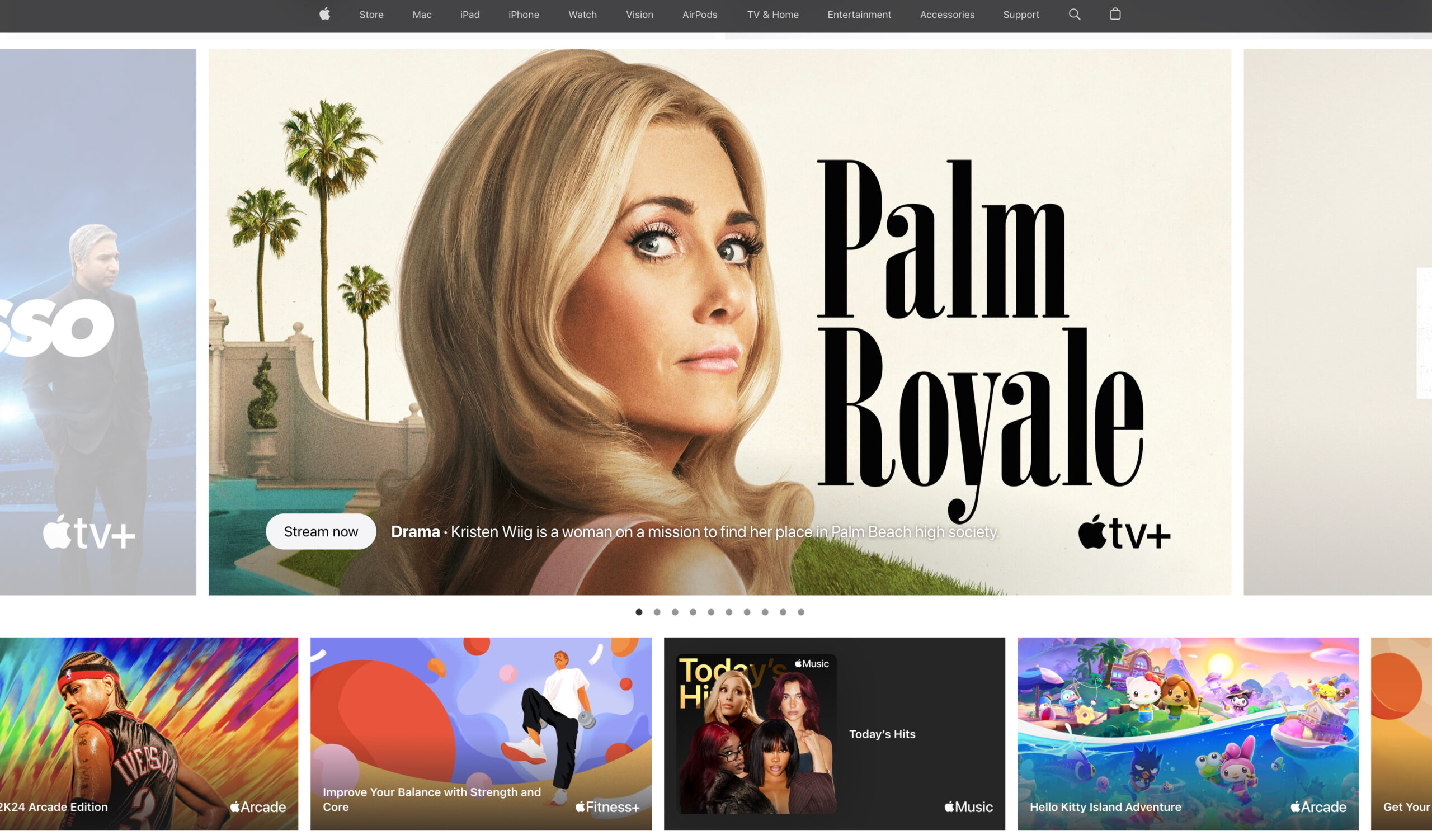Select the third carousel dot
Screen dimensions: 1432x840
click(x=675, y=612)
